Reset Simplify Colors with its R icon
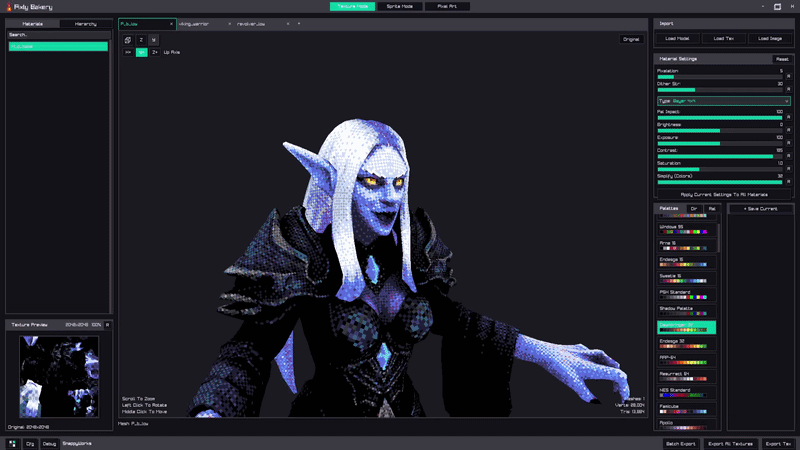This screenshot has height=450, width=800. click(788, 181)
